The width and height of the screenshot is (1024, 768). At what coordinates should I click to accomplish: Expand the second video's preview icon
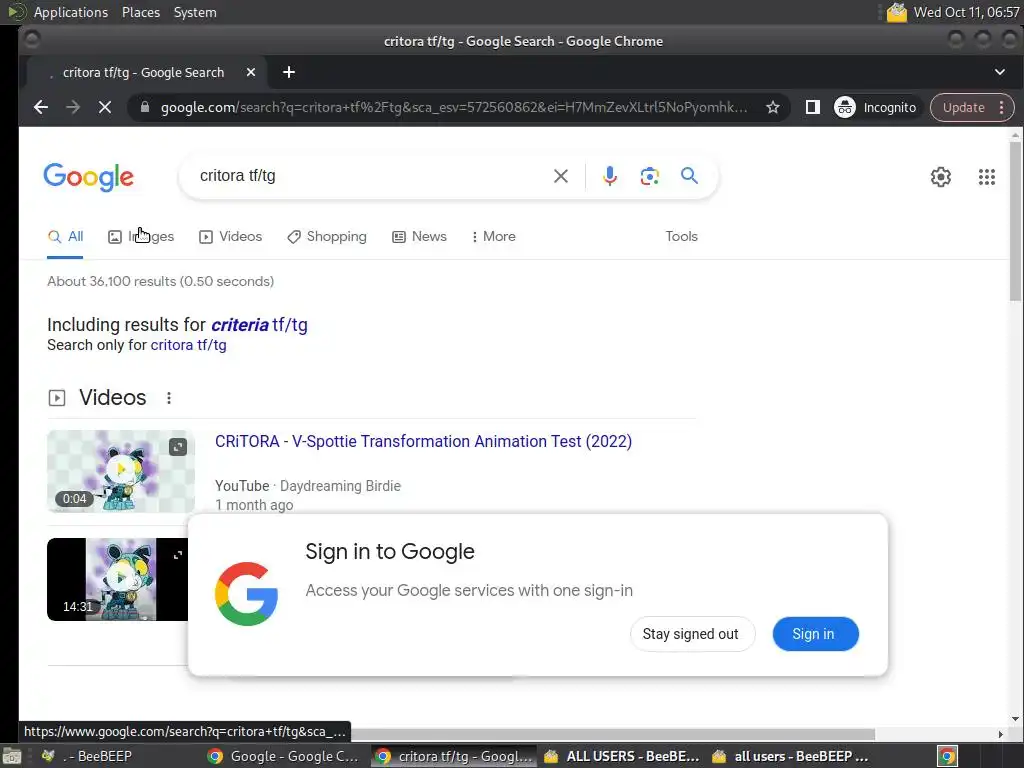point(178,555)
